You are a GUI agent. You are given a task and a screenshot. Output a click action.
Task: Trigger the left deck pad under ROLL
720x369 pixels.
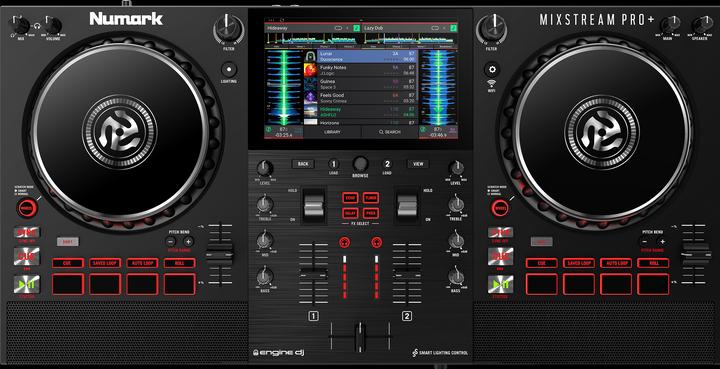179,284
